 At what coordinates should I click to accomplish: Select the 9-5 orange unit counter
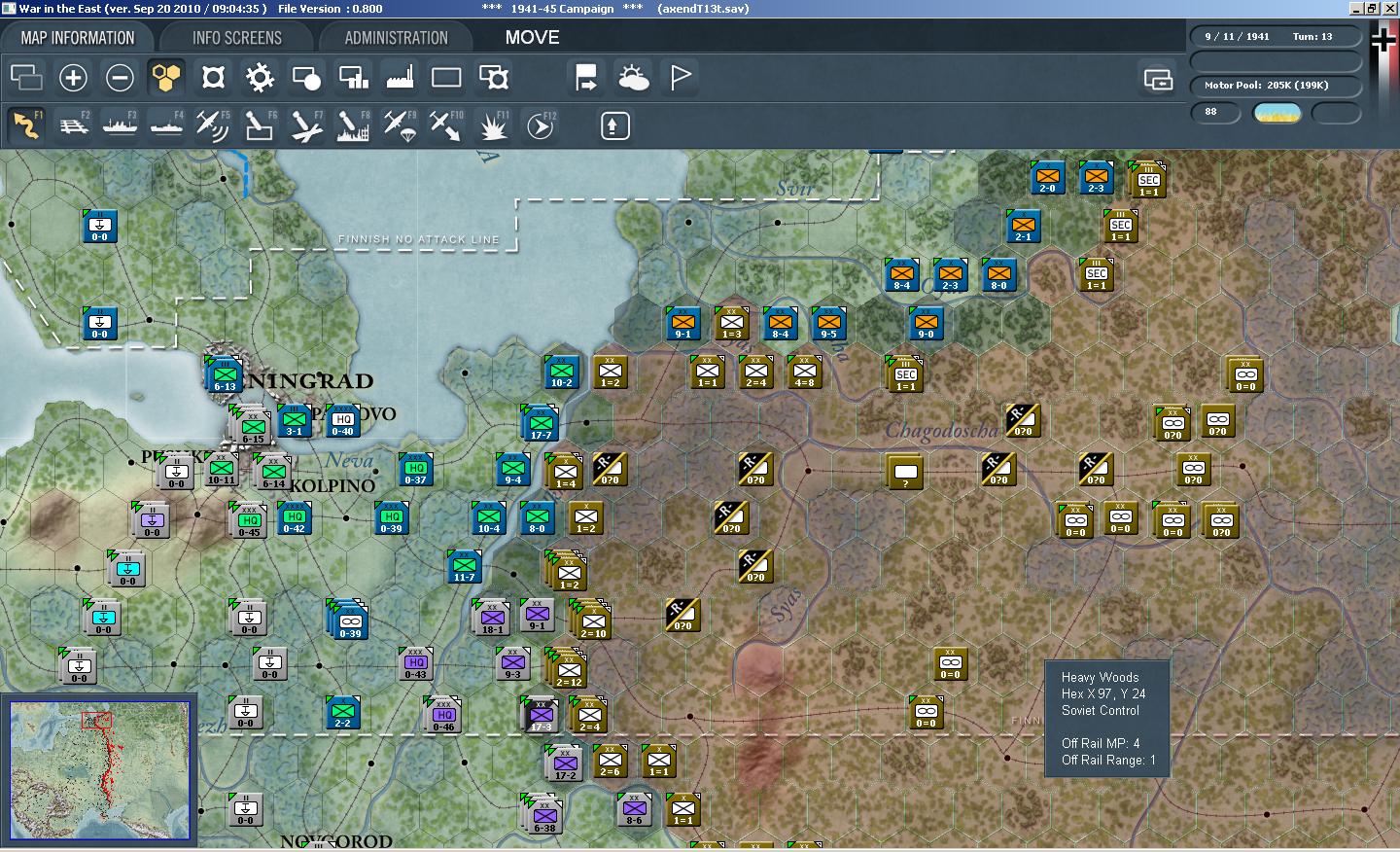(828, 323)
